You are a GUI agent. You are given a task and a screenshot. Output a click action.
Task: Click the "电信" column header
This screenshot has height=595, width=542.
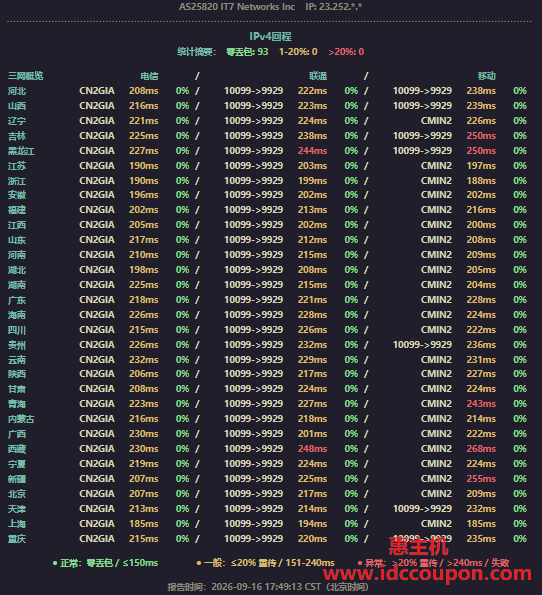pos(149,76)
